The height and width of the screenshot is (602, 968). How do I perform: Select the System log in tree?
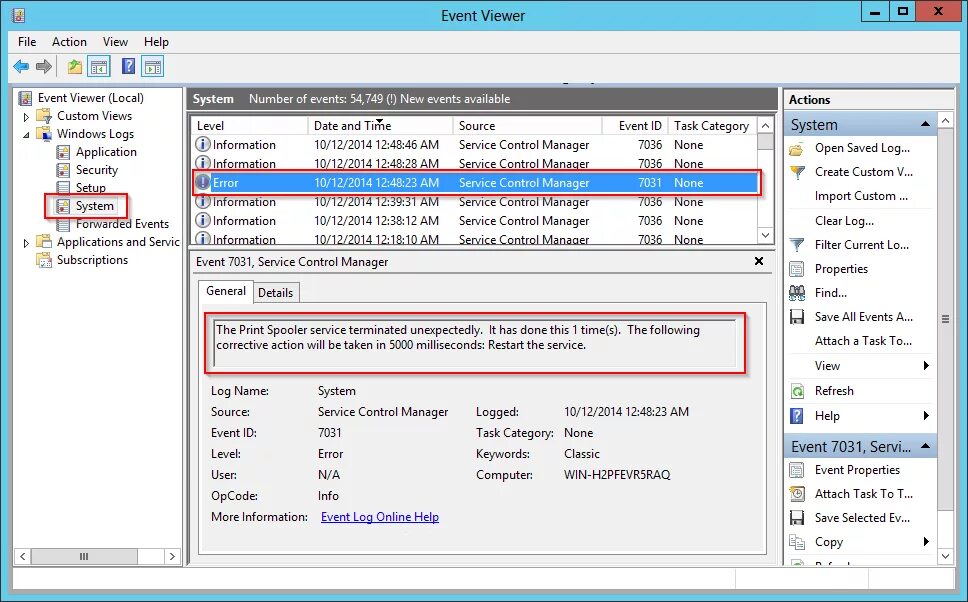[x=94, y=206]
